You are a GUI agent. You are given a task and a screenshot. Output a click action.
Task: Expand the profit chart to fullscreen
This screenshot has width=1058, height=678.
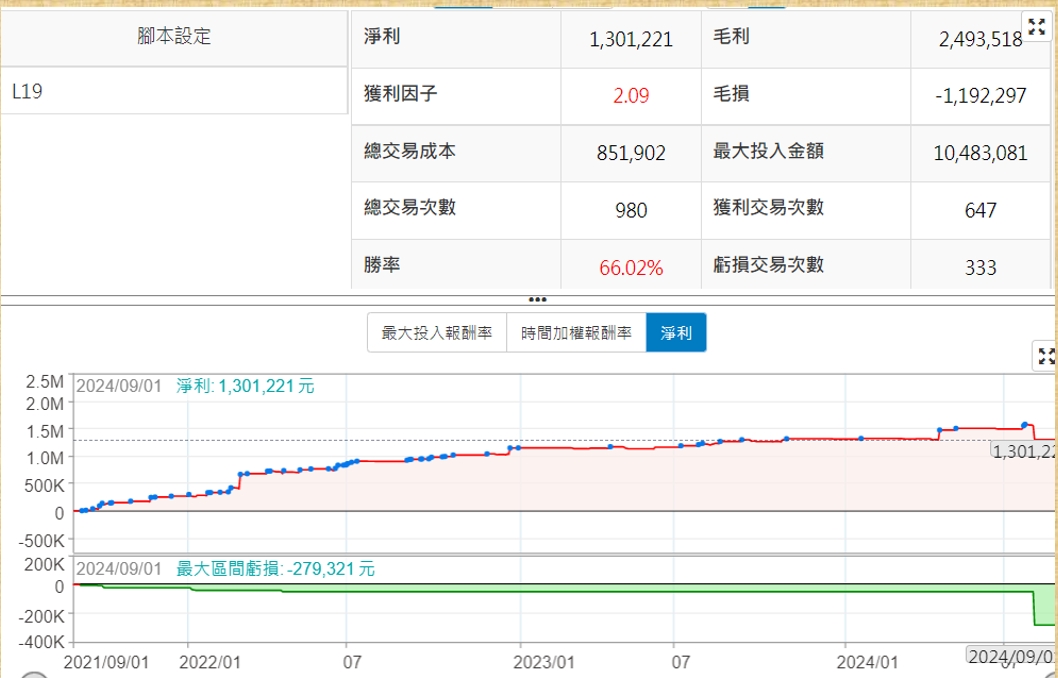pyautogui.click(x=1046, y=356)
